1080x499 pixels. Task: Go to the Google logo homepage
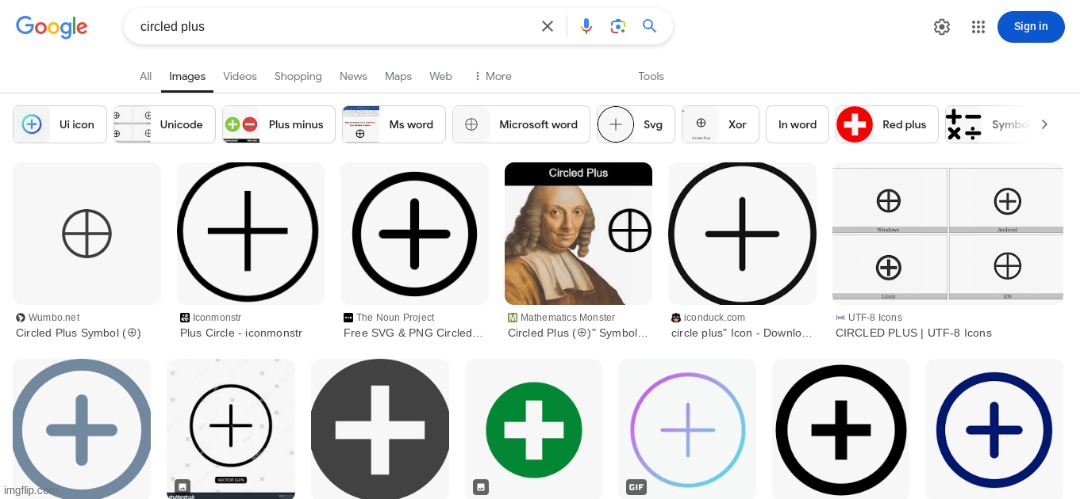click(x=52, y=27)
